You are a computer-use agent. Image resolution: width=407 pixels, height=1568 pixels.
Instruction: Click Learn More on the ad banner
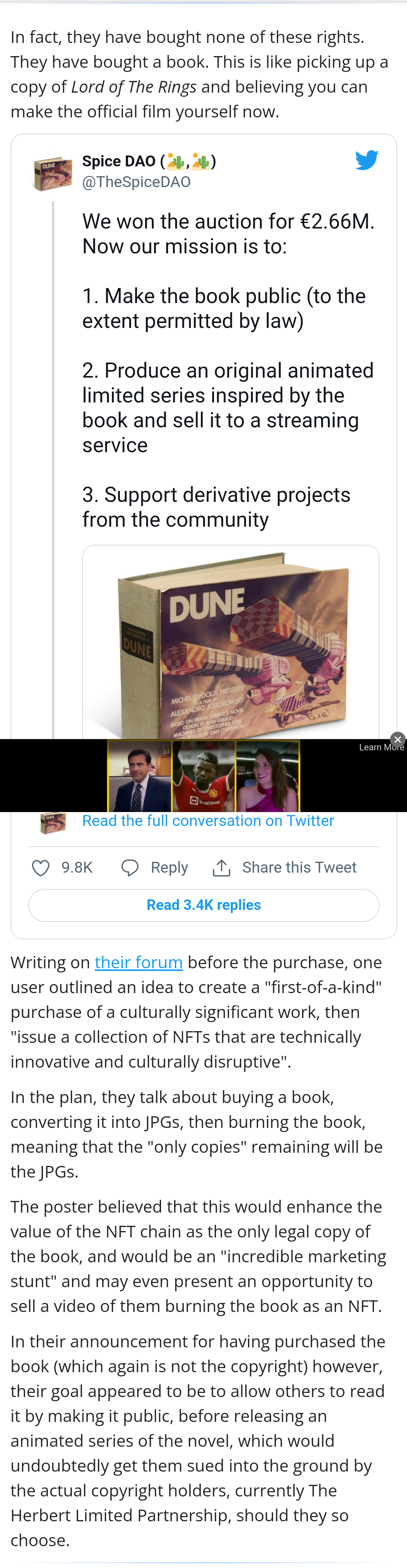coord(381,747)
